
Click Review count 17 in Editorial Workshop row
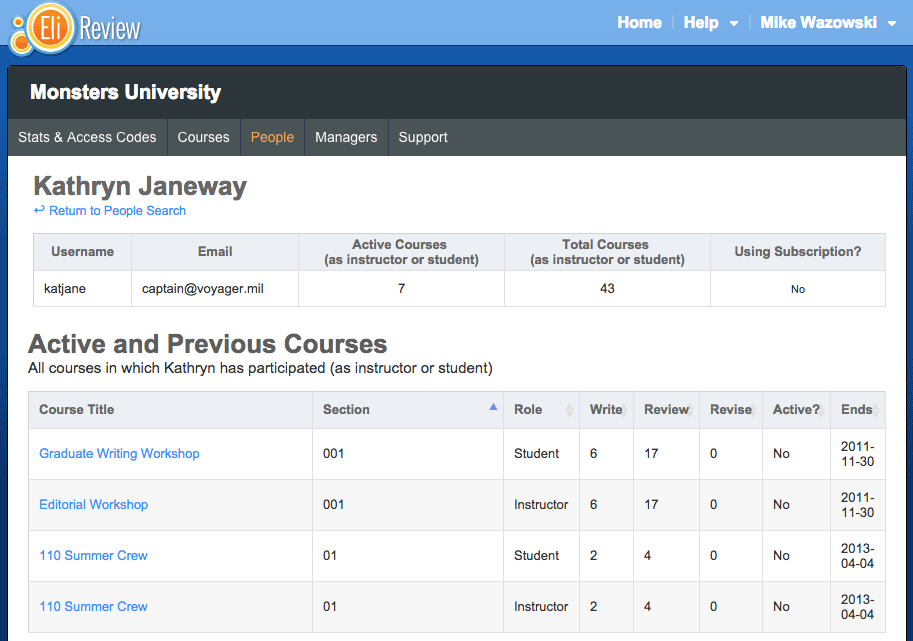coord(651,505)
